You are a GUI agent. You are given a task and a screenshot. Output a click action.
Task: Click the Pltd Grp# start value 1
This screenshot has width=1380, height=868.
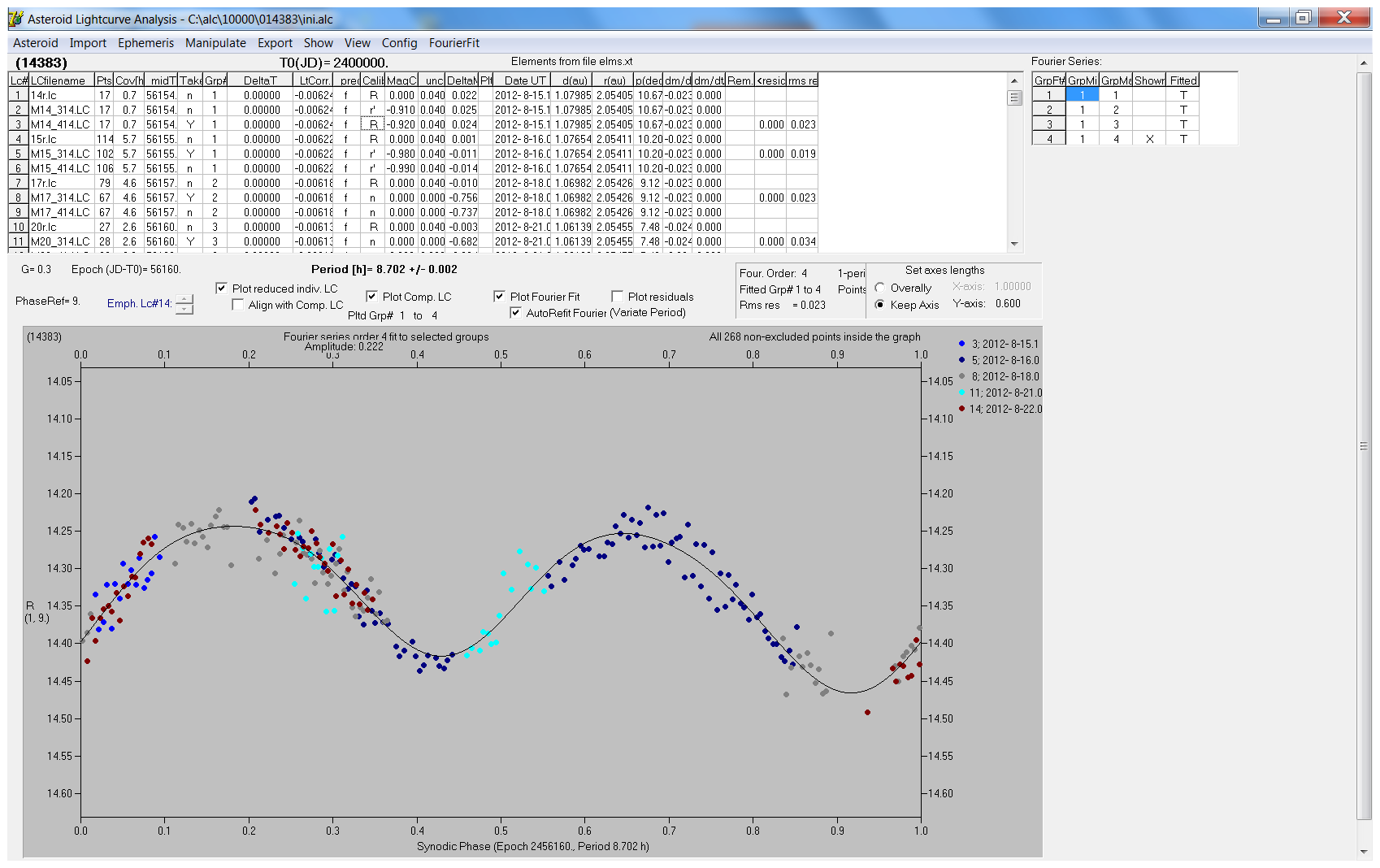[401, 315]
